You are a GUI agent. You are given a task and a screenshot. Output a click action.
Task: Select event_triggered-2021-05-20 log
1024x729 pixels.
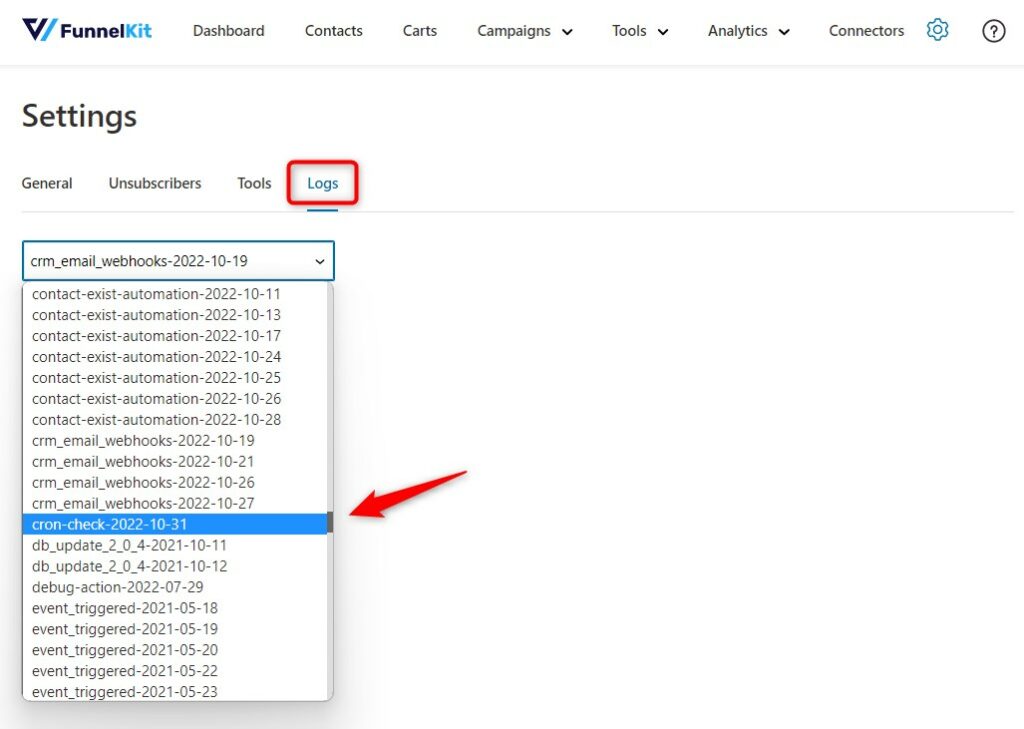click(174, 649)
